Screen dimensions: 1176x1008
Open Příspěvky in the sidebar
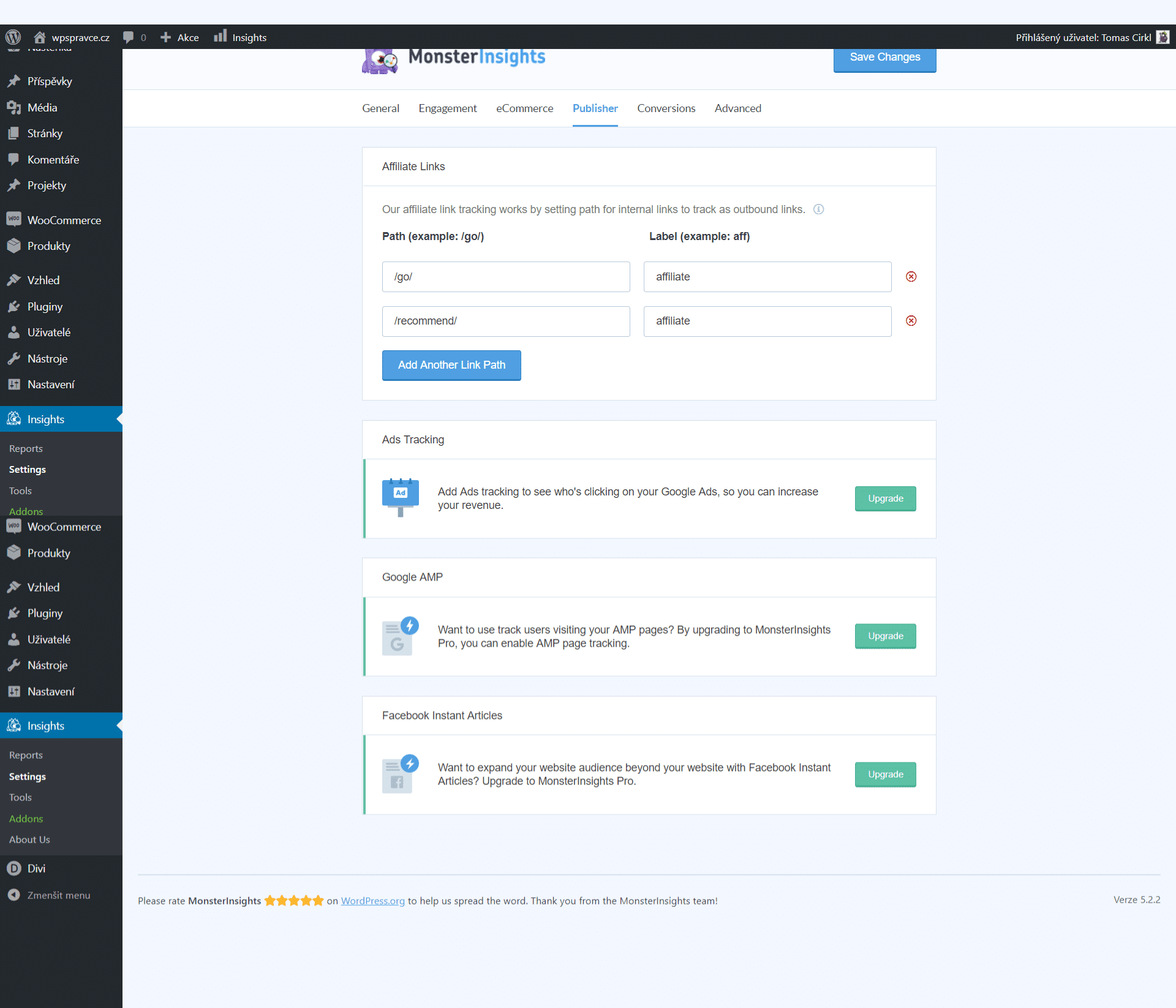(61, 81)
